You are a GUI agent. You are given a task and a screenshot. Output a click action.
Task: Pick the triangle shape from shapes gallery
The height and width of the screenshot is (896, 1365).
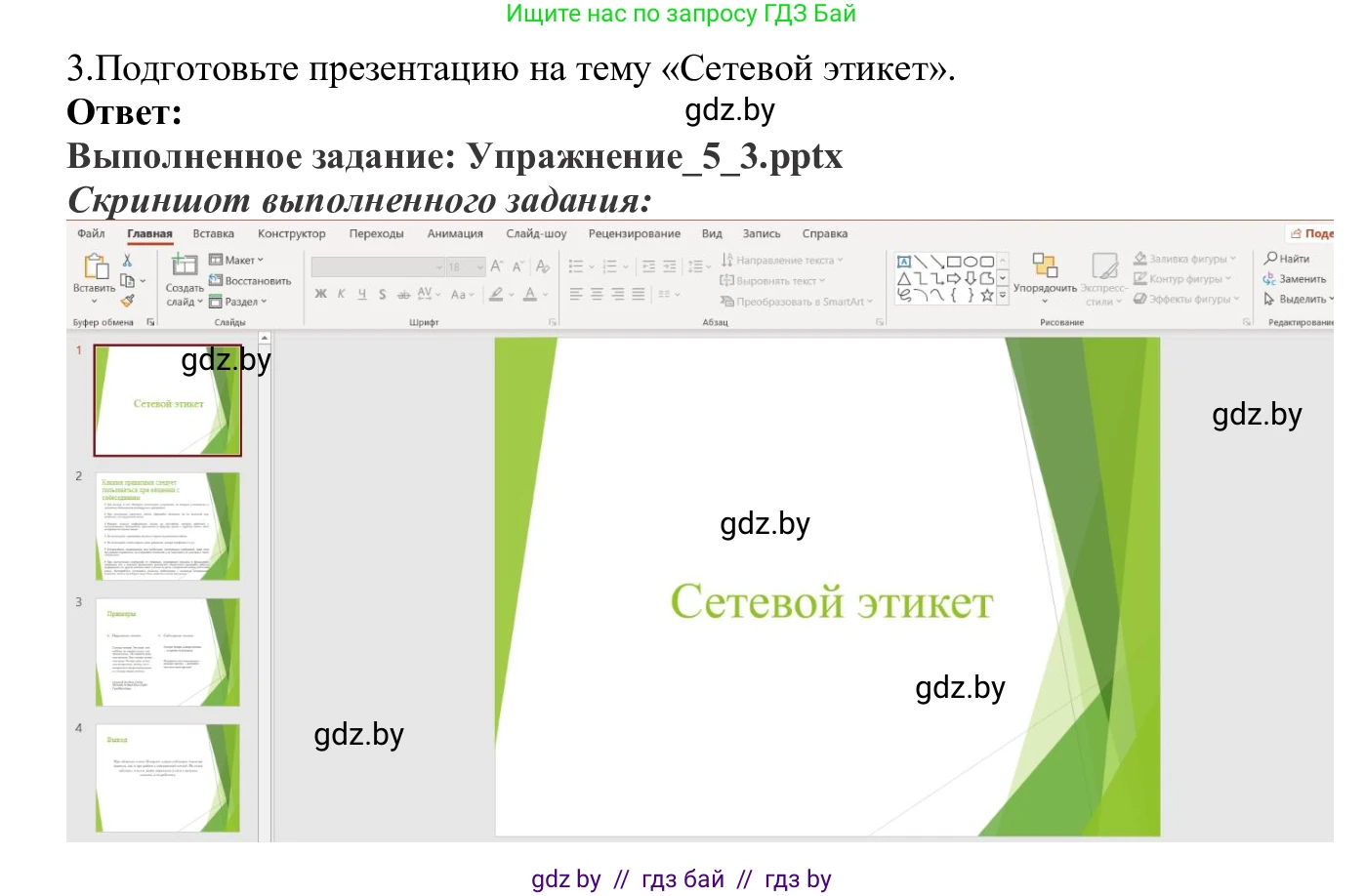(x=904, y=279)
